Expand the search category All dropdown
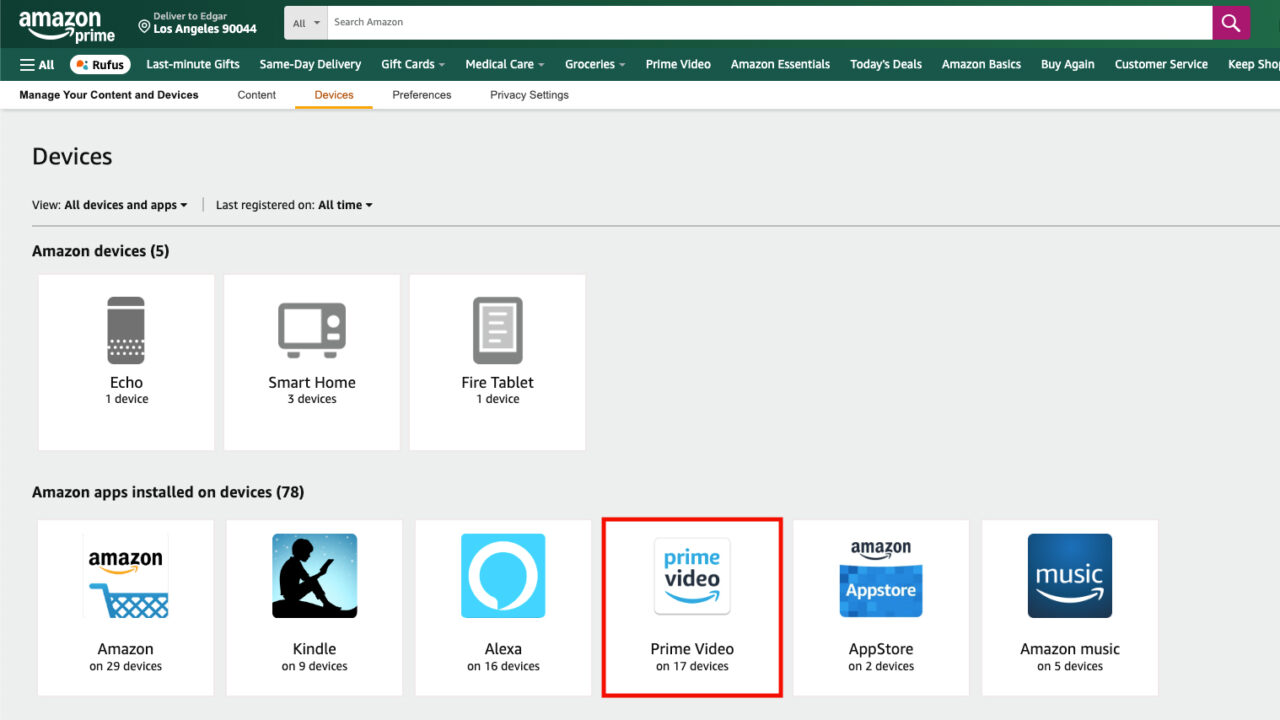 coord(306,23)
